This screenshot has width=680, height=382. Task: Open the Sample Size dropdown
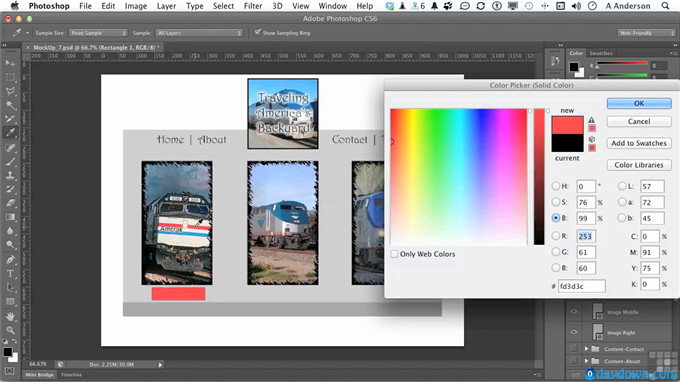point(98,33)
